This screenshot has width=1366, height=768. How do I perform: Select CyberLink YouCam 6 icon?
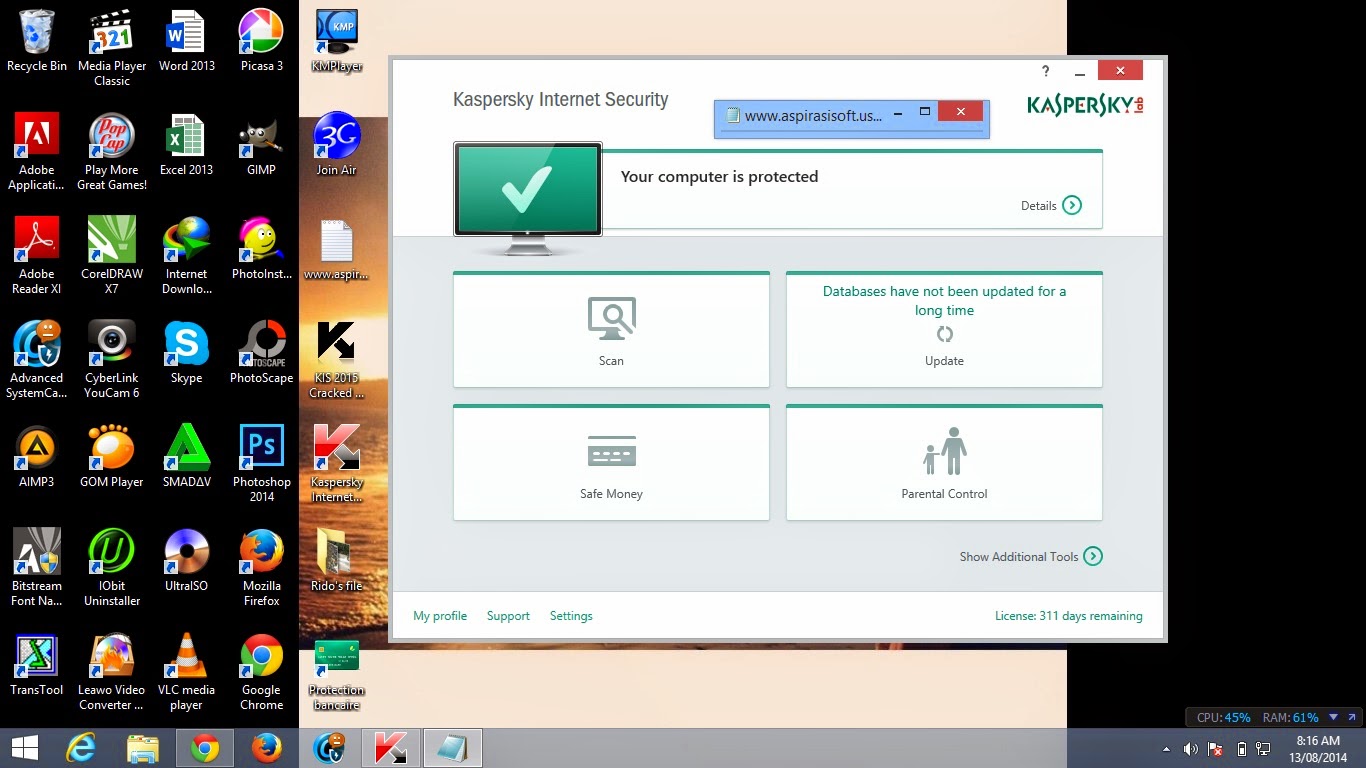pyautogui.click(x=112, y=359)
